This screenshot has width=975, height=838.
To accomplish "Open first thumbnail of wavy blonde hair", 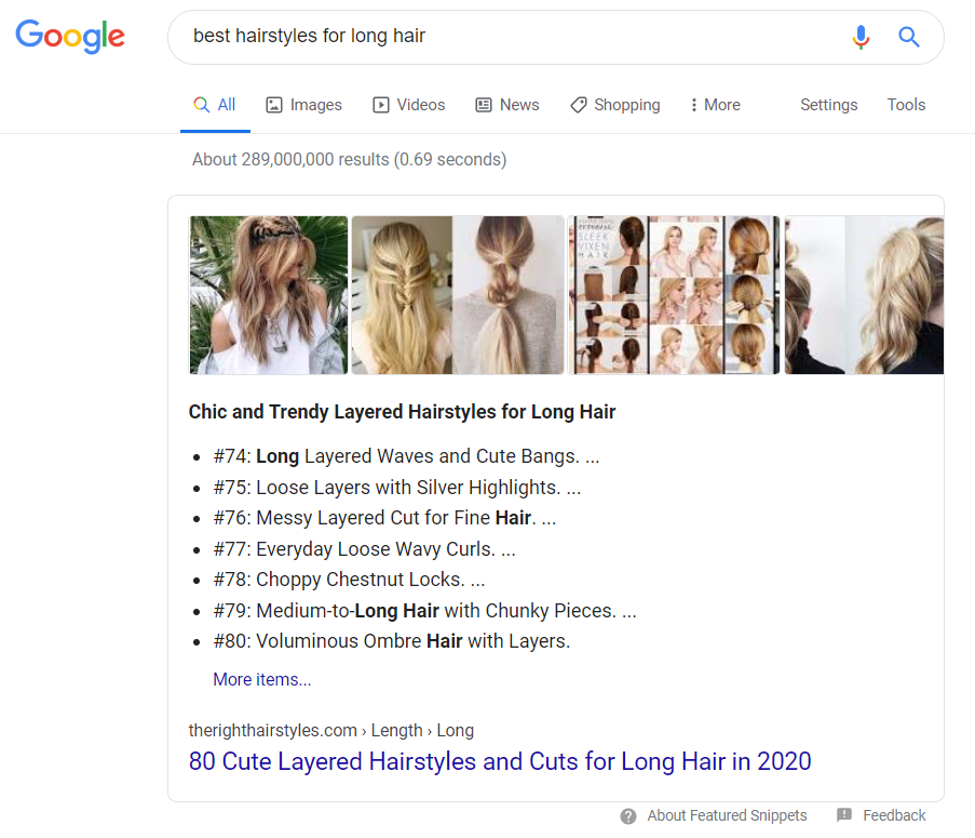I will (269, 295).
